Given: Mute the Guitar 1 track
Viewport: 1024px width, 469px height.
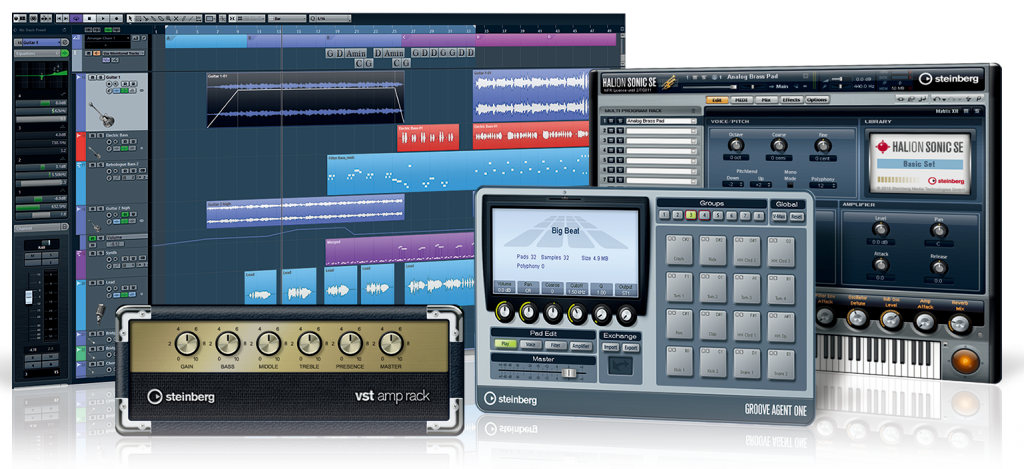Looking at the screenshot, I should point(93,77).
